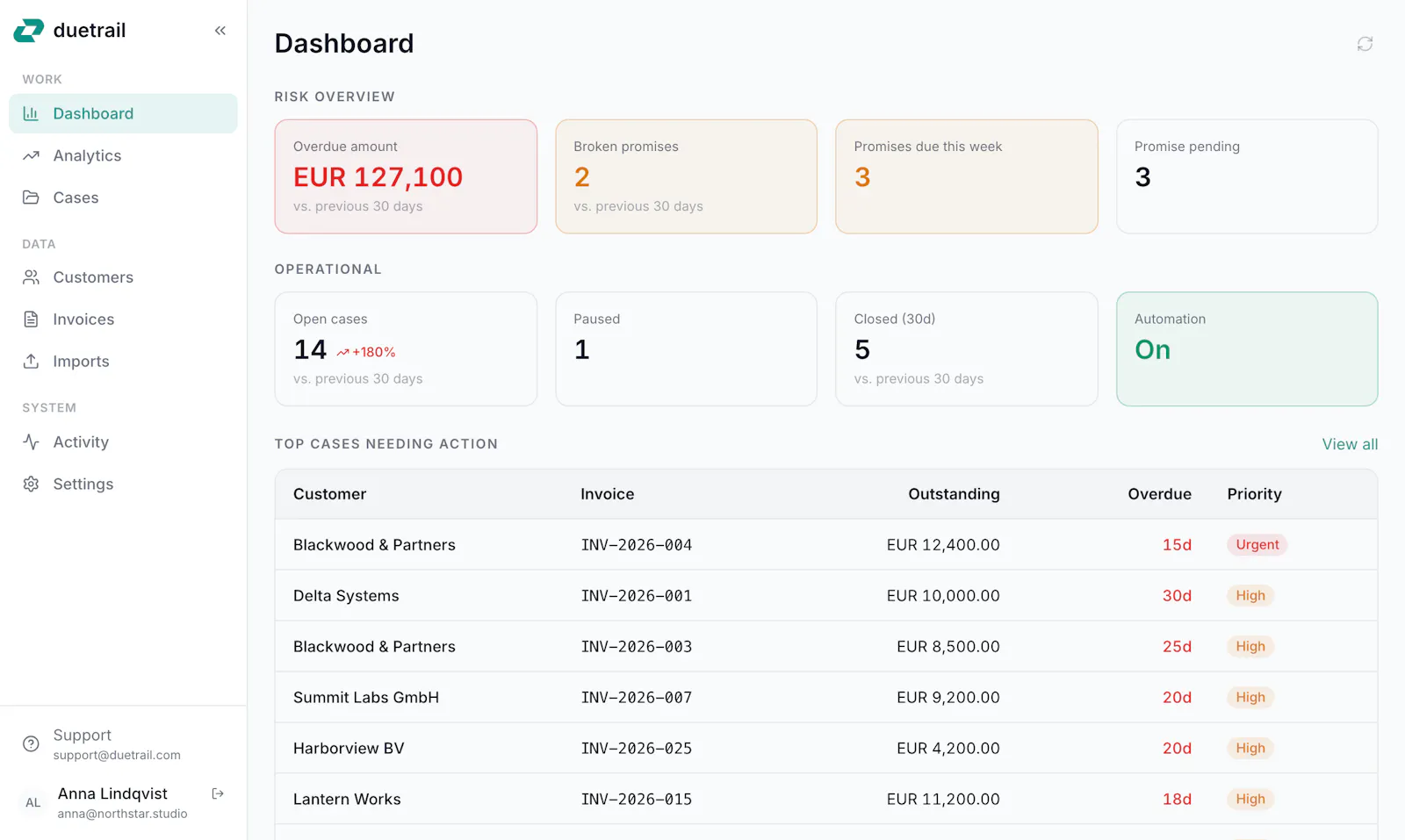Open Activity via the pulse icon
Image resolution: width=1405 pixels, height=840 pixels.
click(31, 442)
